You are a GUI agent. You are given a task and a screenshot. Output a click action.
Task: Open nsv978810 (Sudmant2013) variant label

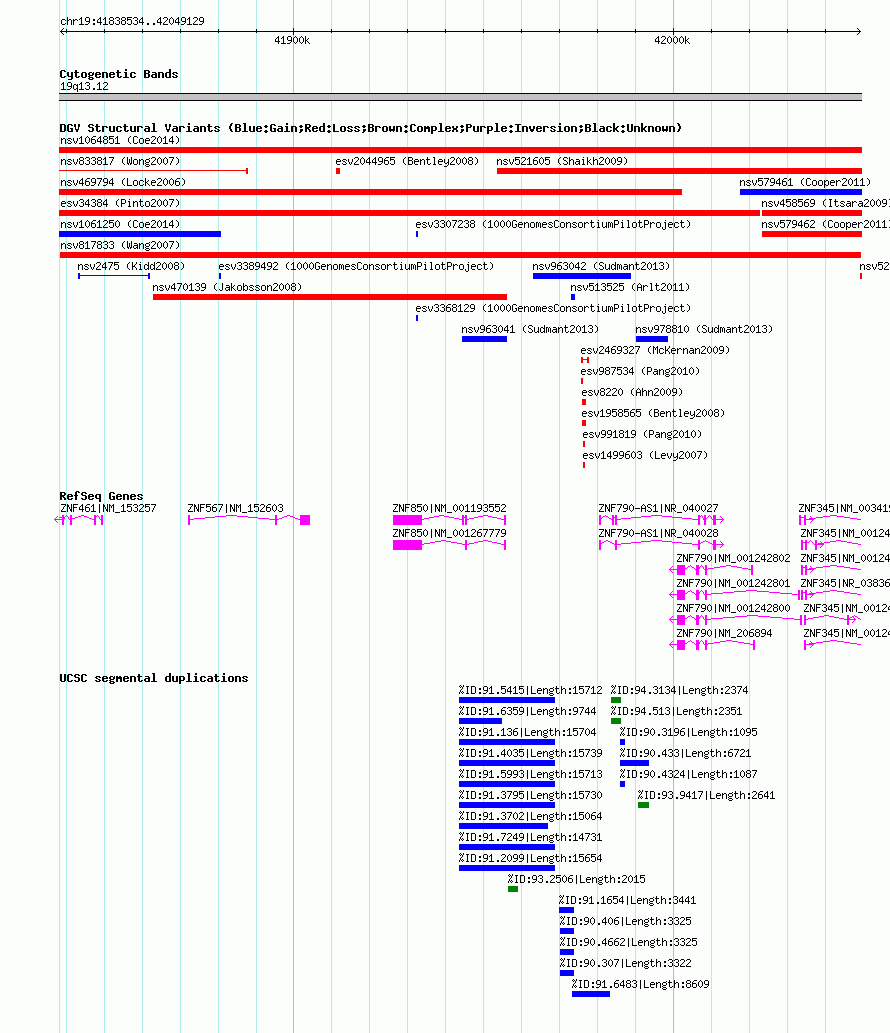[x=704, y=330]
